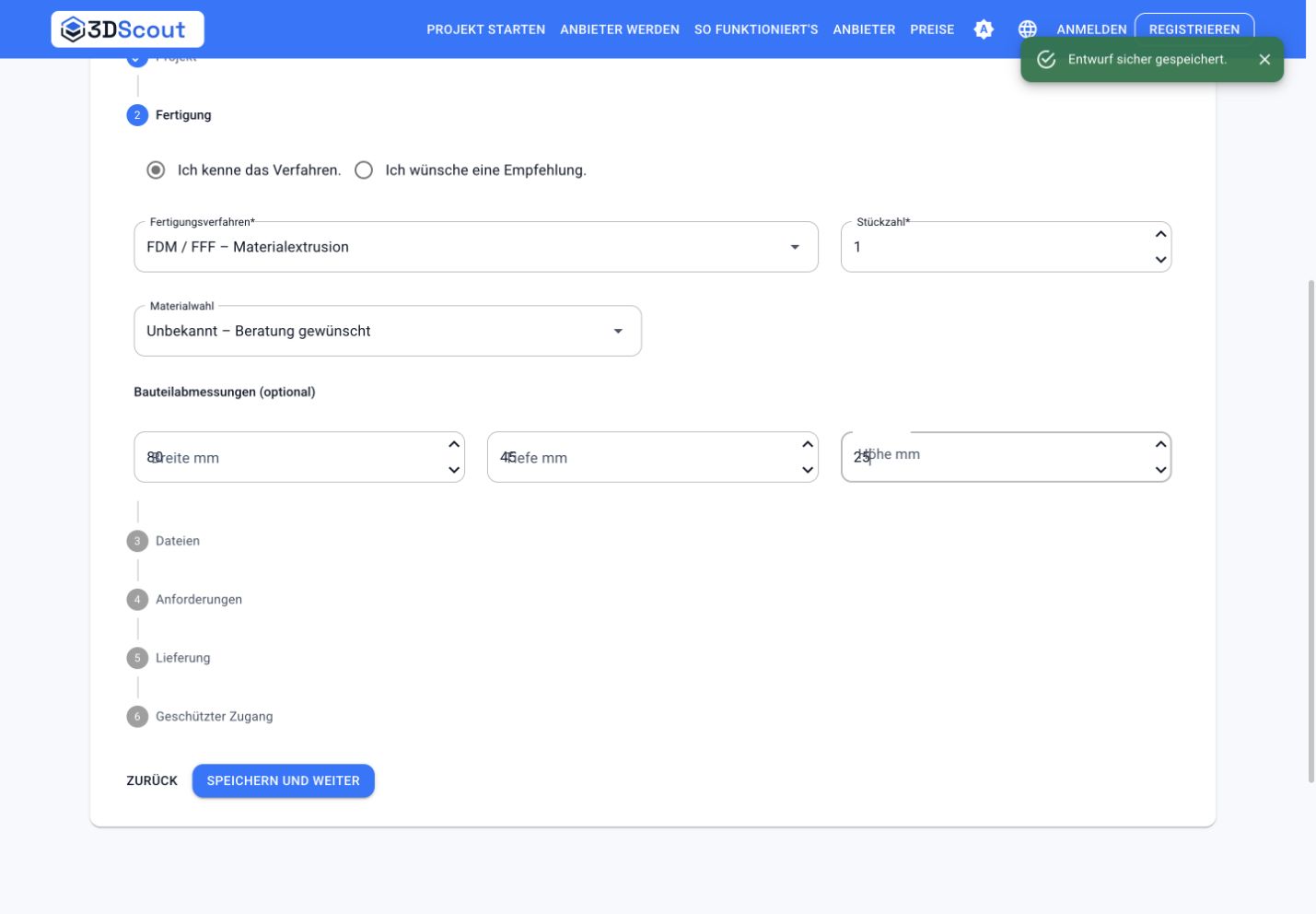Click the 3DScout logo
The image size is (1316, 914).
[127, 29]
